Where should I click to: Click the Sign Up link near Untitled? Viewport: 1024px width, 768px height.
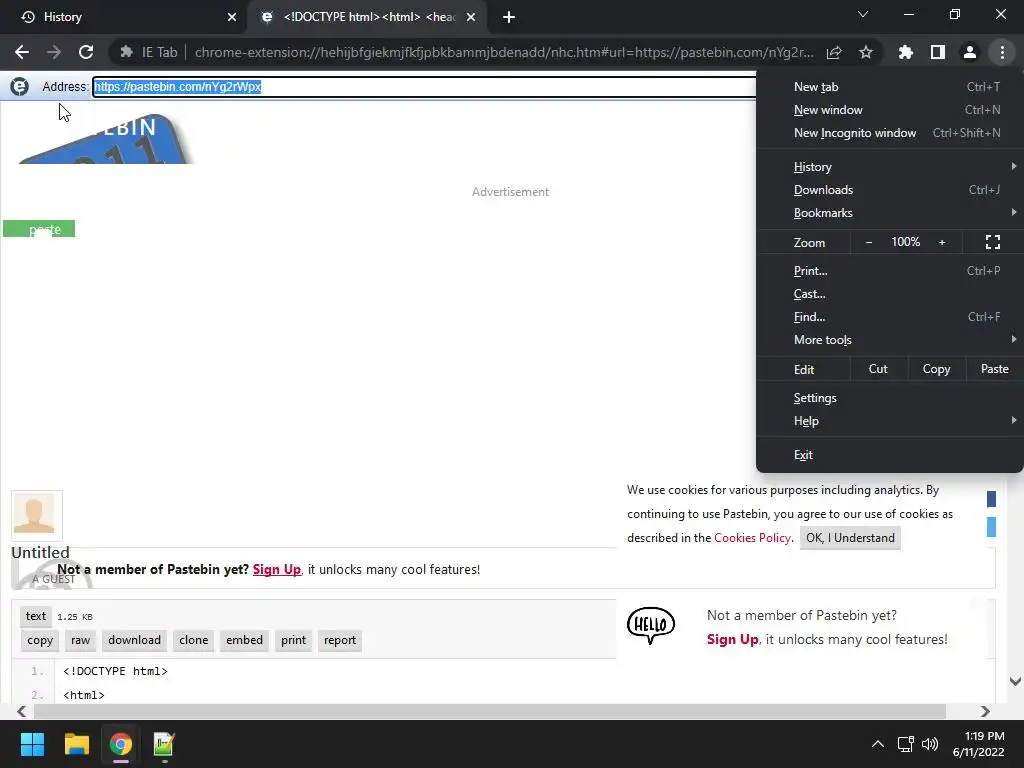pos(277,569)
